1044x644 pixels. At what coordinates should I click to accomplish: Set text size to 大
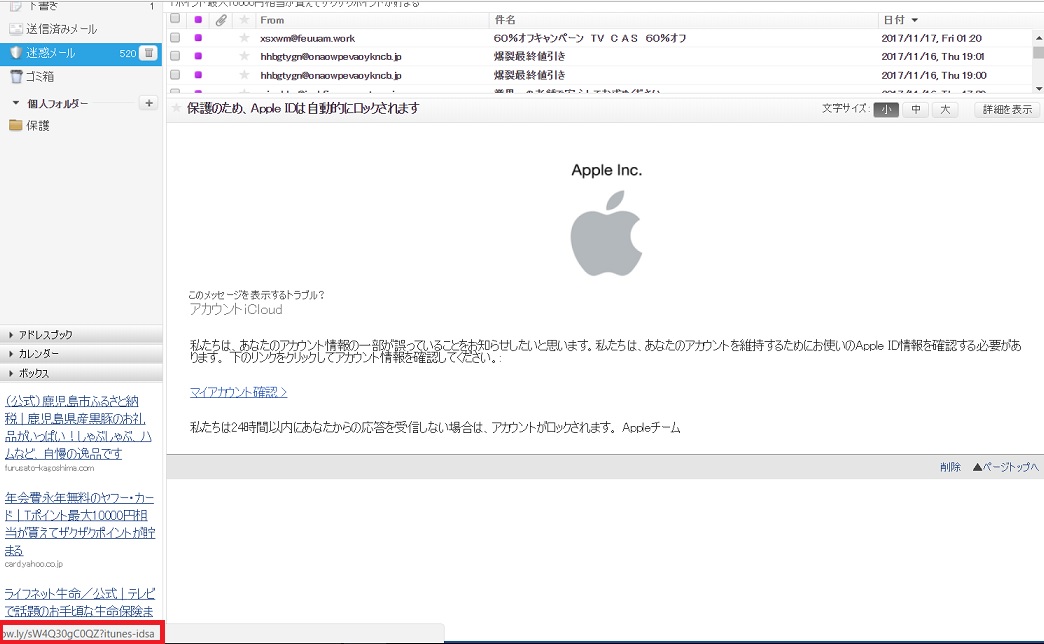click(945, 110)
